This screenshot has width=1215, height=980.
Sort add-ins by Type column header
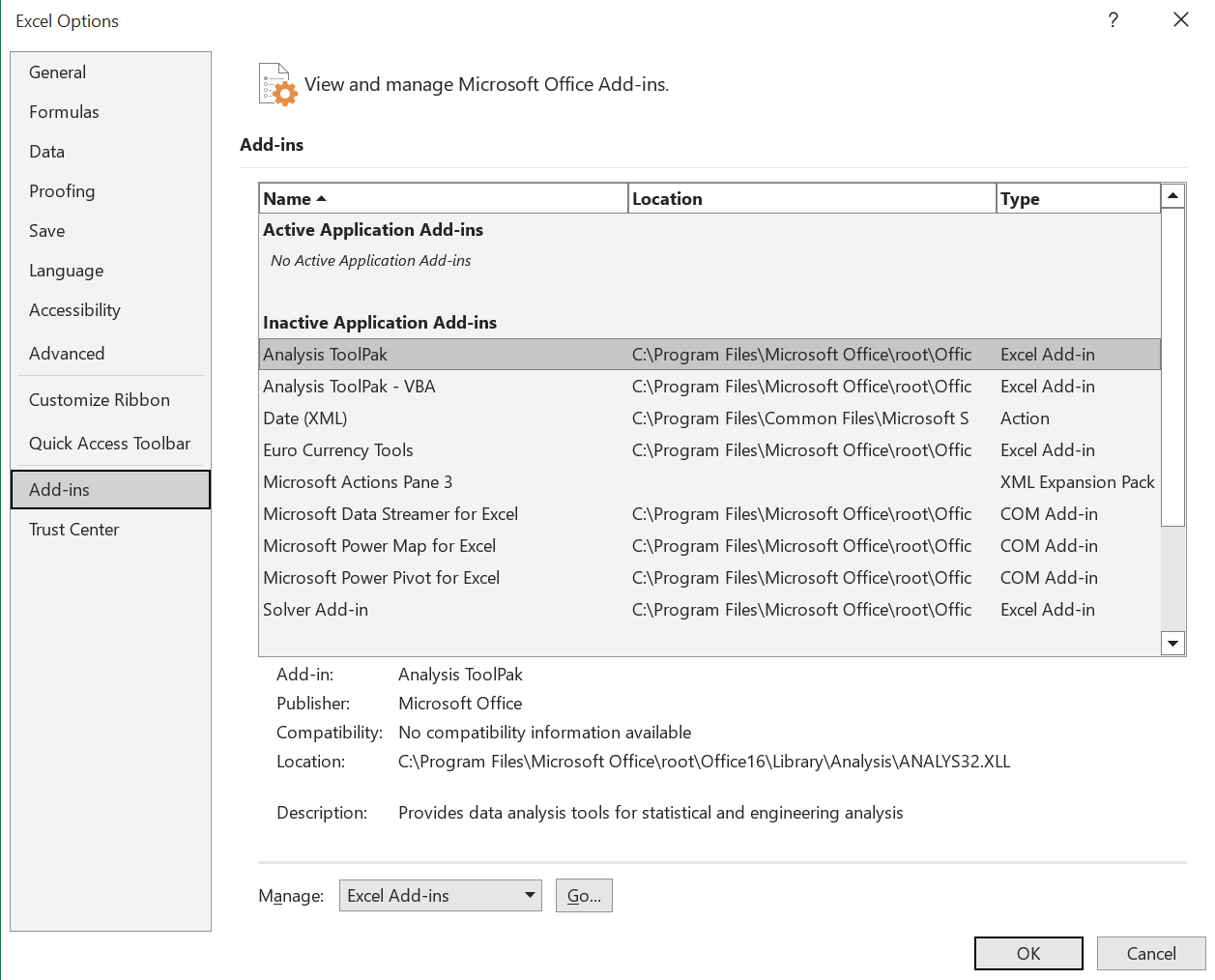tap(1079, 198)
